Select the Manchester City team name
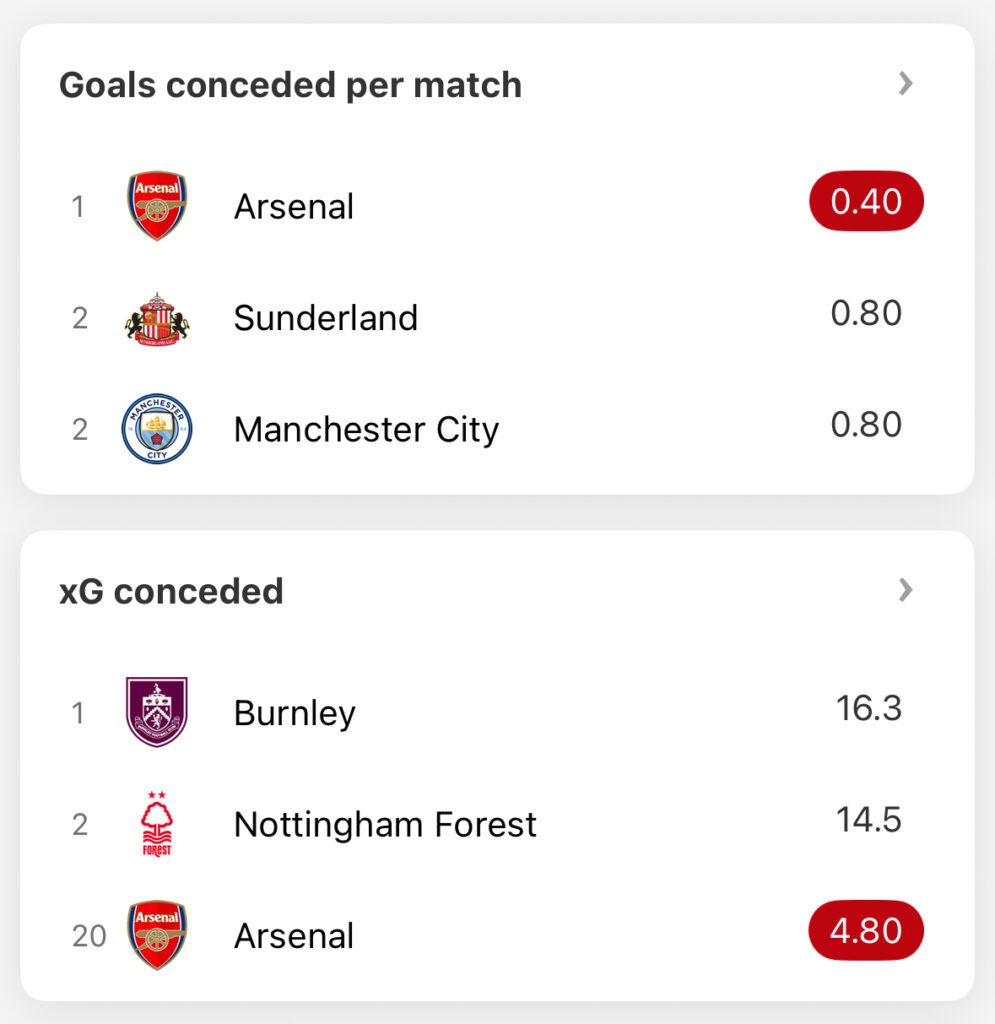Screen dimensions: 995x1024 (366, 430)
